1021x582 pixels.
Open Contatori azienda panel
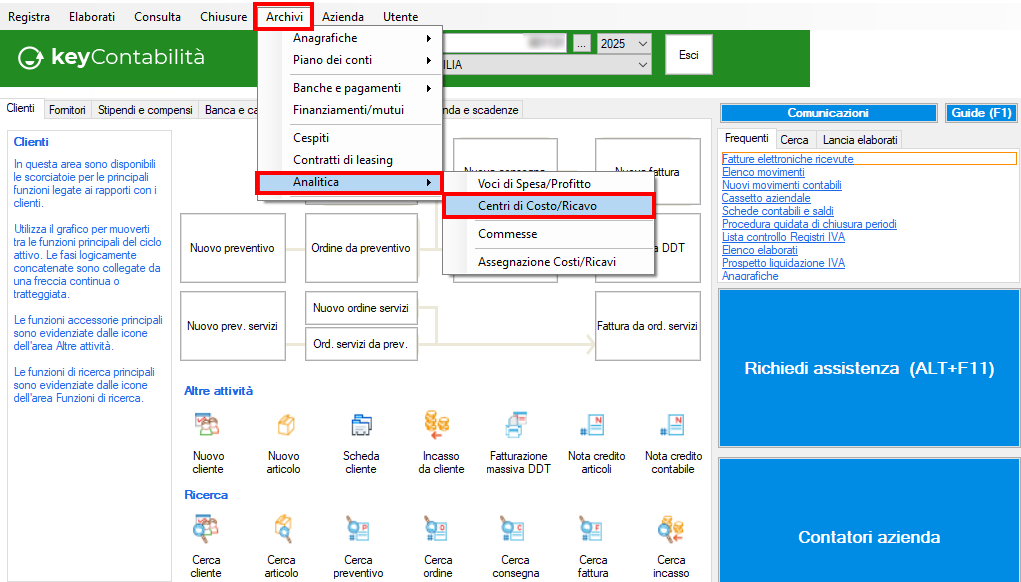pyautogui.click(x=869, y=521)
